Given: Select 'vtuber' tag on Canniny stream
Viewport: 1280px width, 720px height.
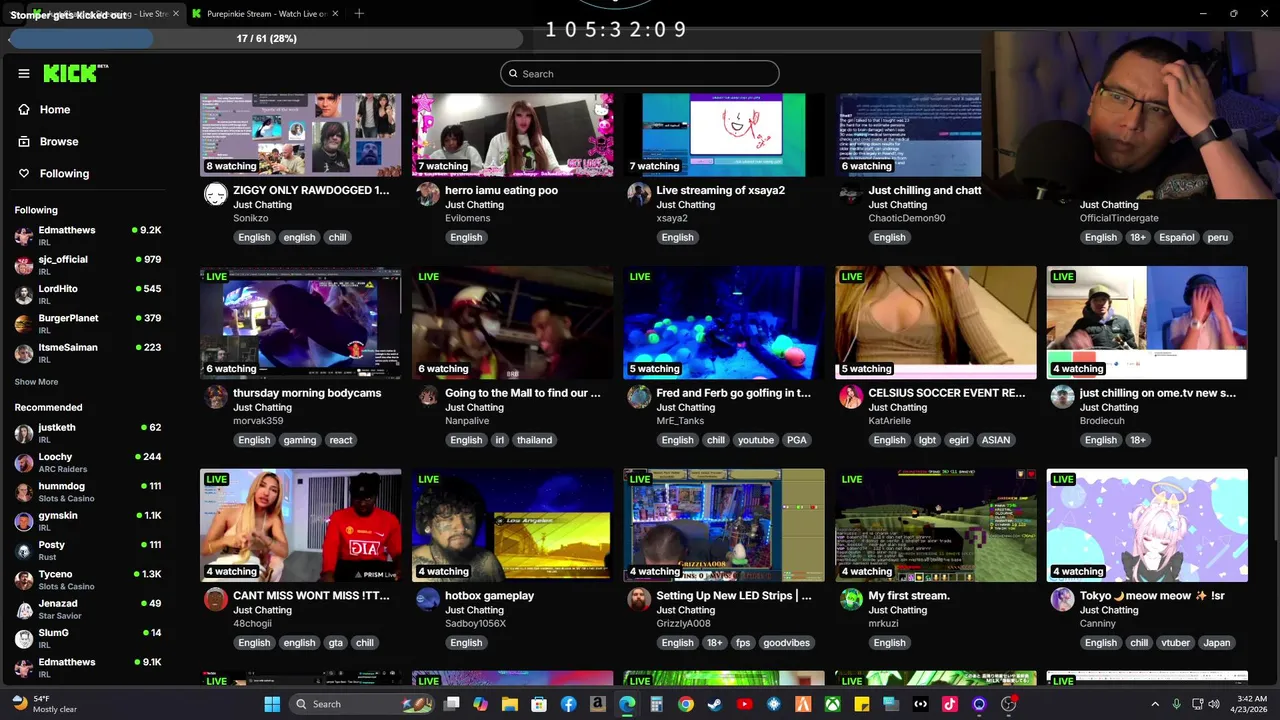Looking at the screenshot, I should [x=1175, y=643].
